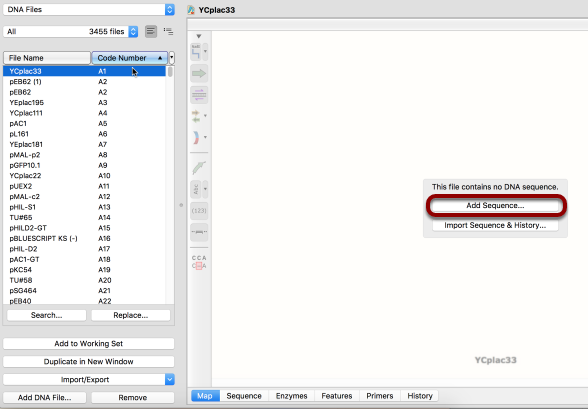Image resolution: width=588 pixels, height=409 pixels.
Task: Toggle the Atc sequence case button
Action: click(196, 189)
